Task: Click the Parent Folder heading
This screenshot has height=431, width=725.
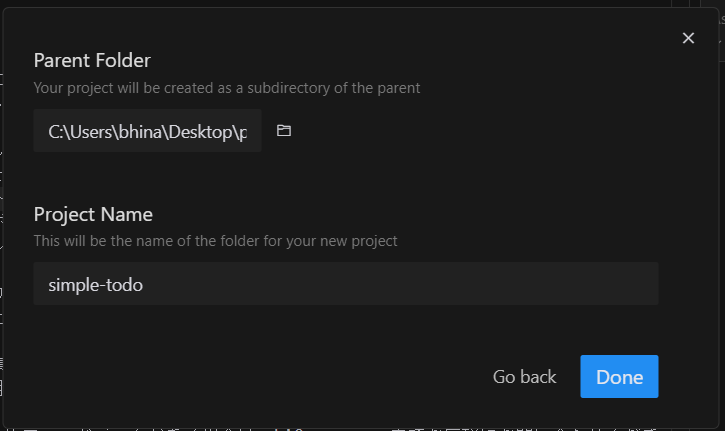Action: pyautogui.click(x=92, y=60)
